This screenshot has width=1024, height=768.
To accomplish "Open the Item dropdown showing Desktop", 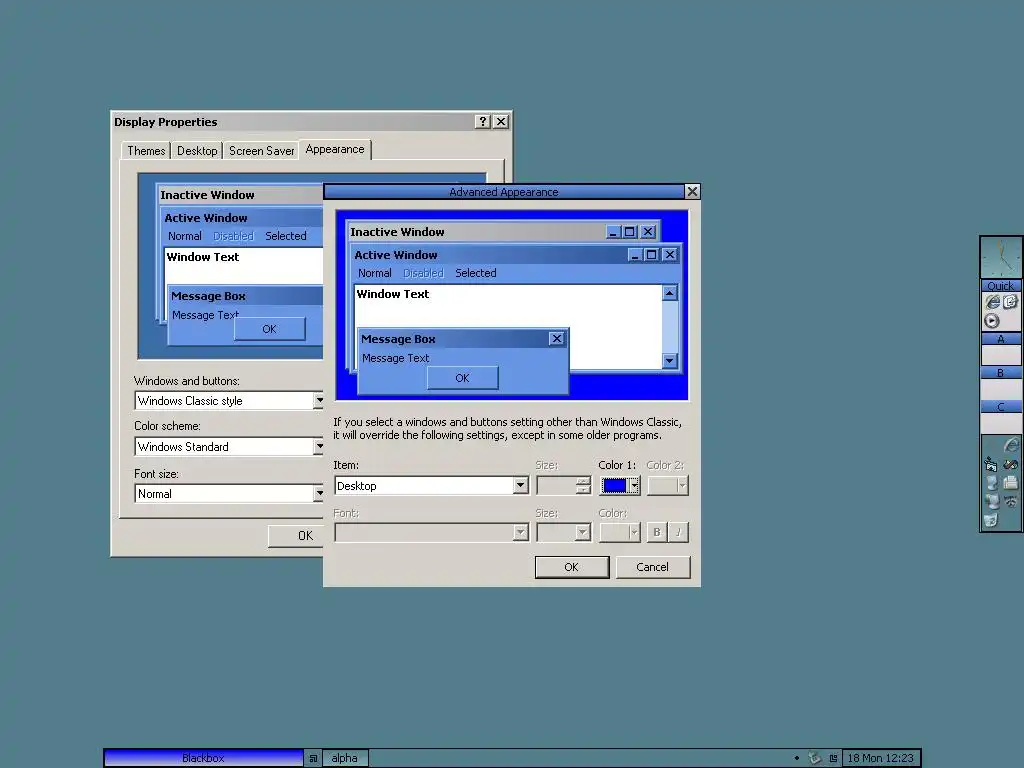I will pyautogui.click(x=520, y=486).
